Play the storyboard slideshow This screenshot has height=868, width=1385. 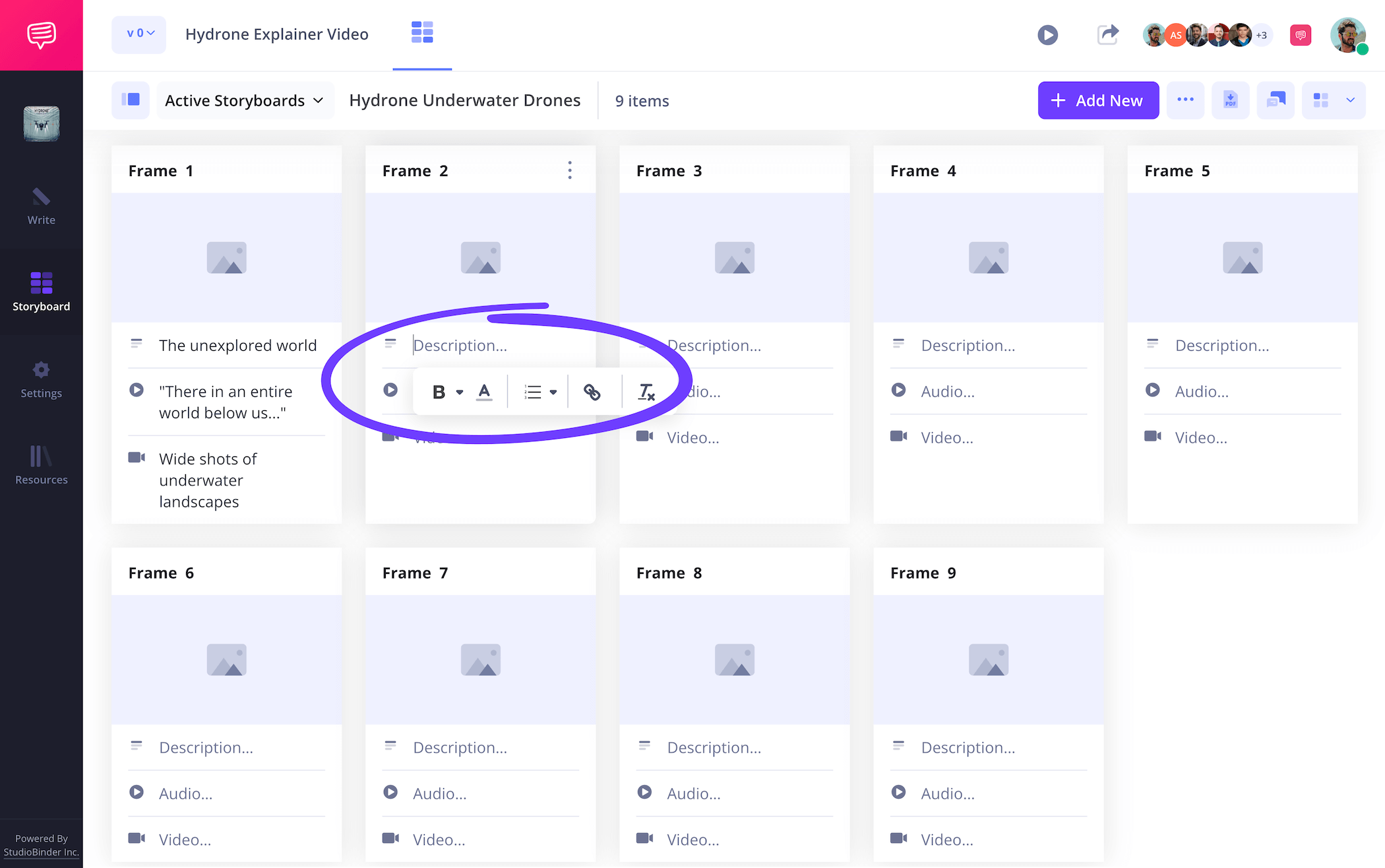1047,34
